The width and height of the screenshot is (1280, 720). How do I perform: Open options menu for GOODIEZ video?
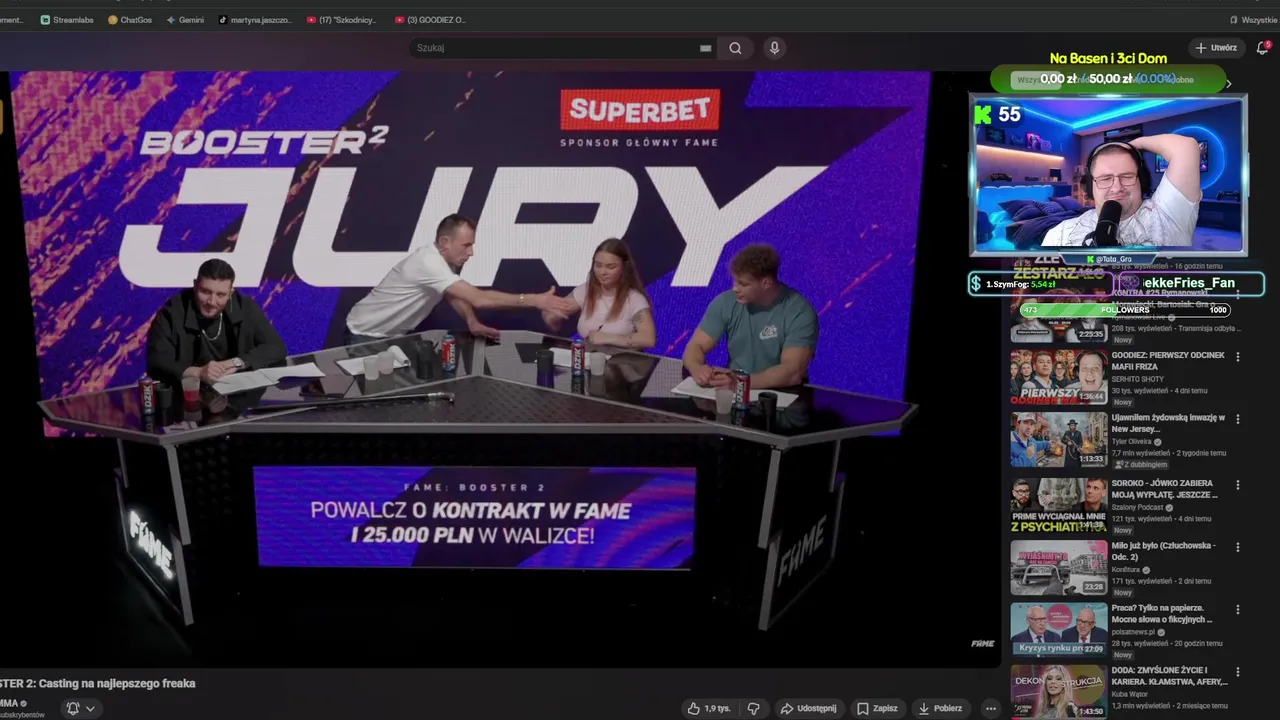tap(1238, 357)
